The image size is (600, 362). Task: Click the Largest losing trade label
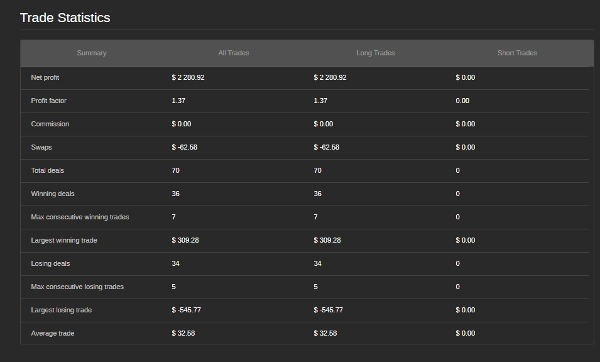[x=61, y=310]
